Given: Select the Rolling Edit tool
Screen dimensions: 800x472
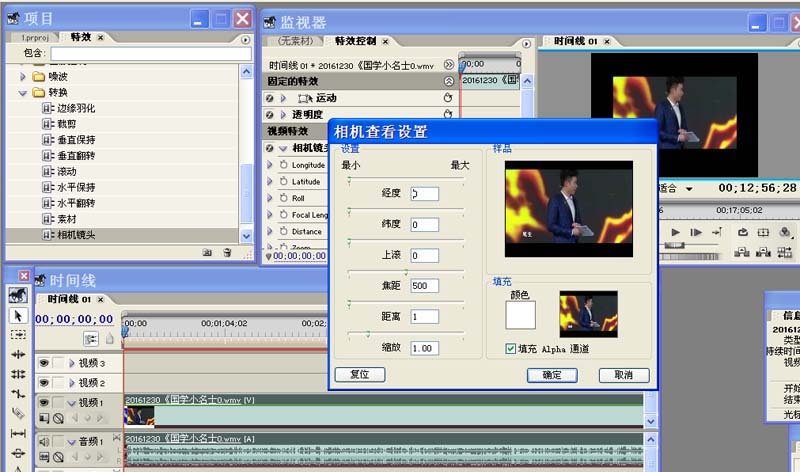Looking at the screenshot, I should (18, 374).
